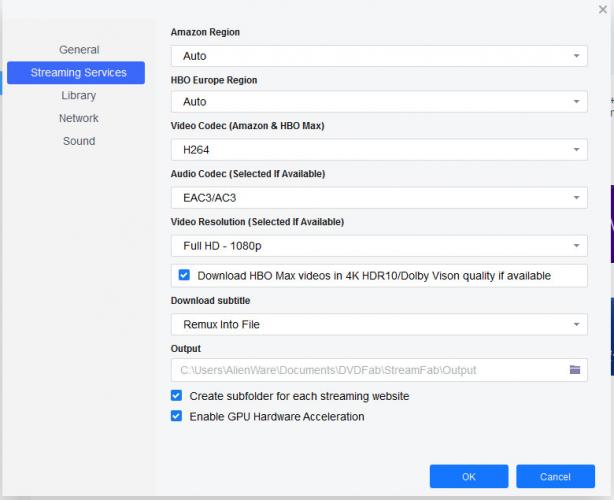Uncheck Create subfolder for each streaming website
614x500 pixels.
point(177,396)
